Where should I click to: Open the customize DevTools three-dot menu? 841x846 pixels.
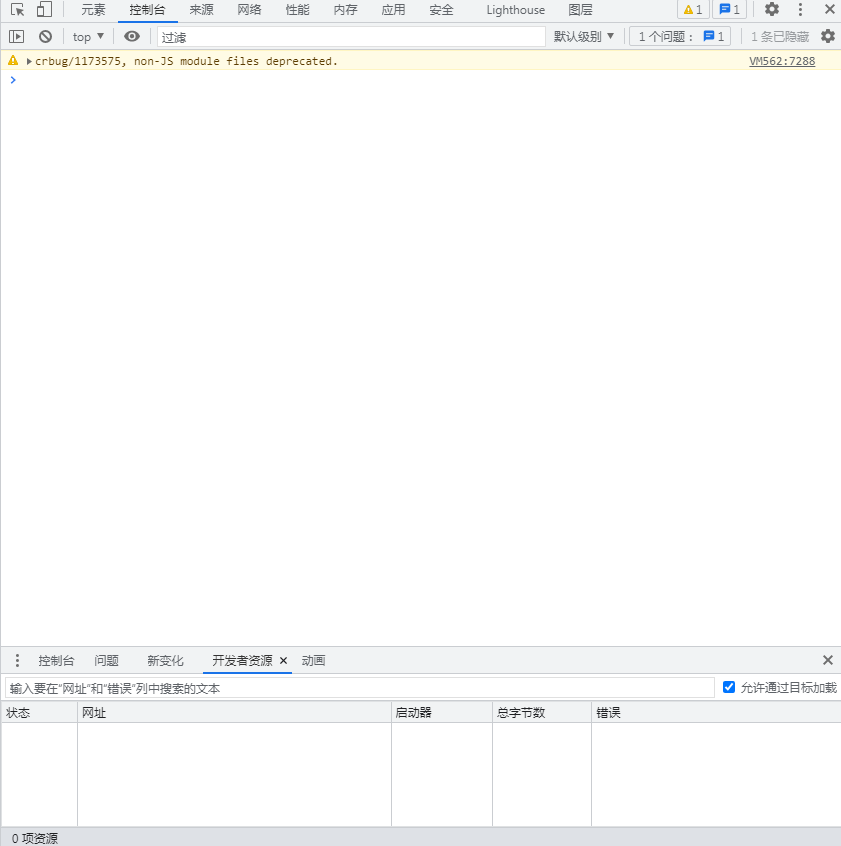click(798, 9)
